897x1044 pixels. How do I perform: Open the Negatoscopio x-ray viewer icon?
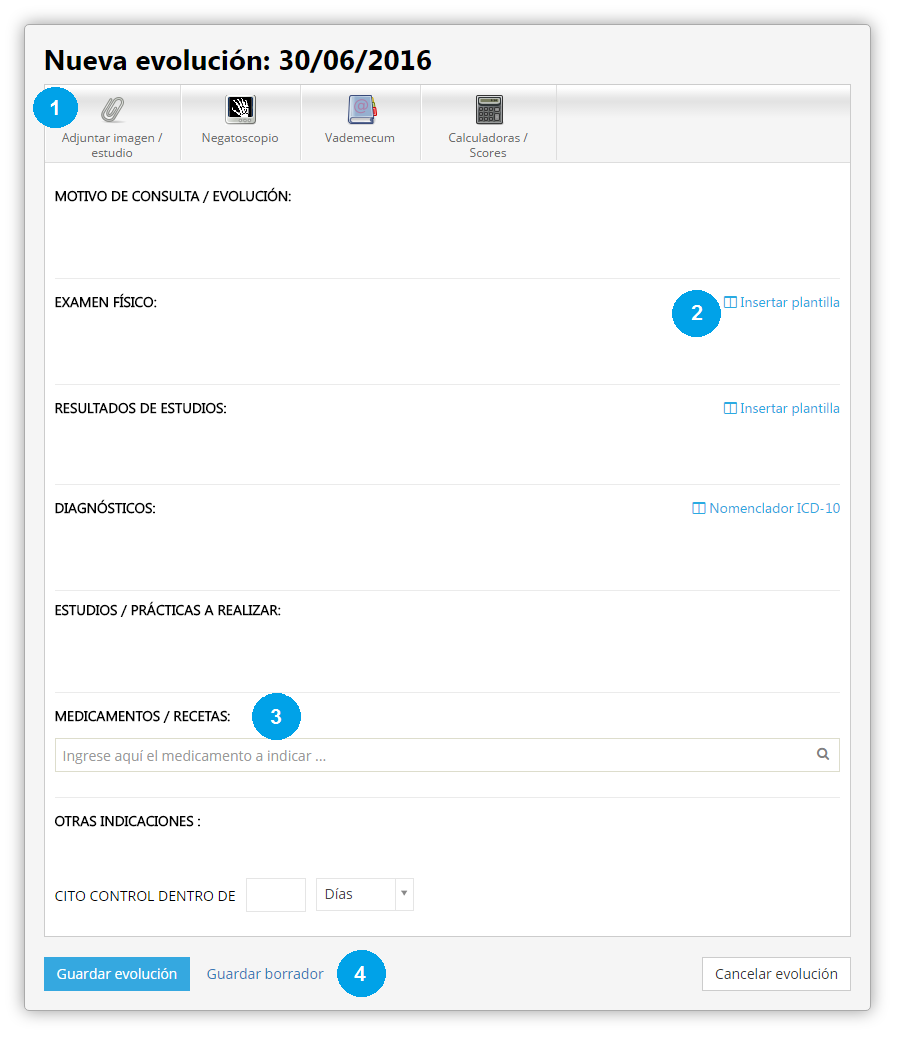[x=240, y=109]
